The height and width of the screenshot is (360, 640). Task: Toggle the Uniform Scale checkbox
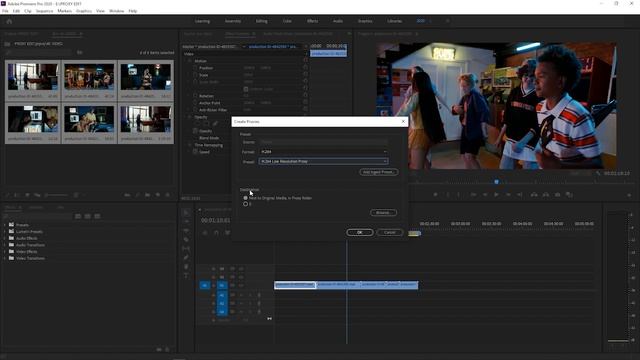pos(246,89)
